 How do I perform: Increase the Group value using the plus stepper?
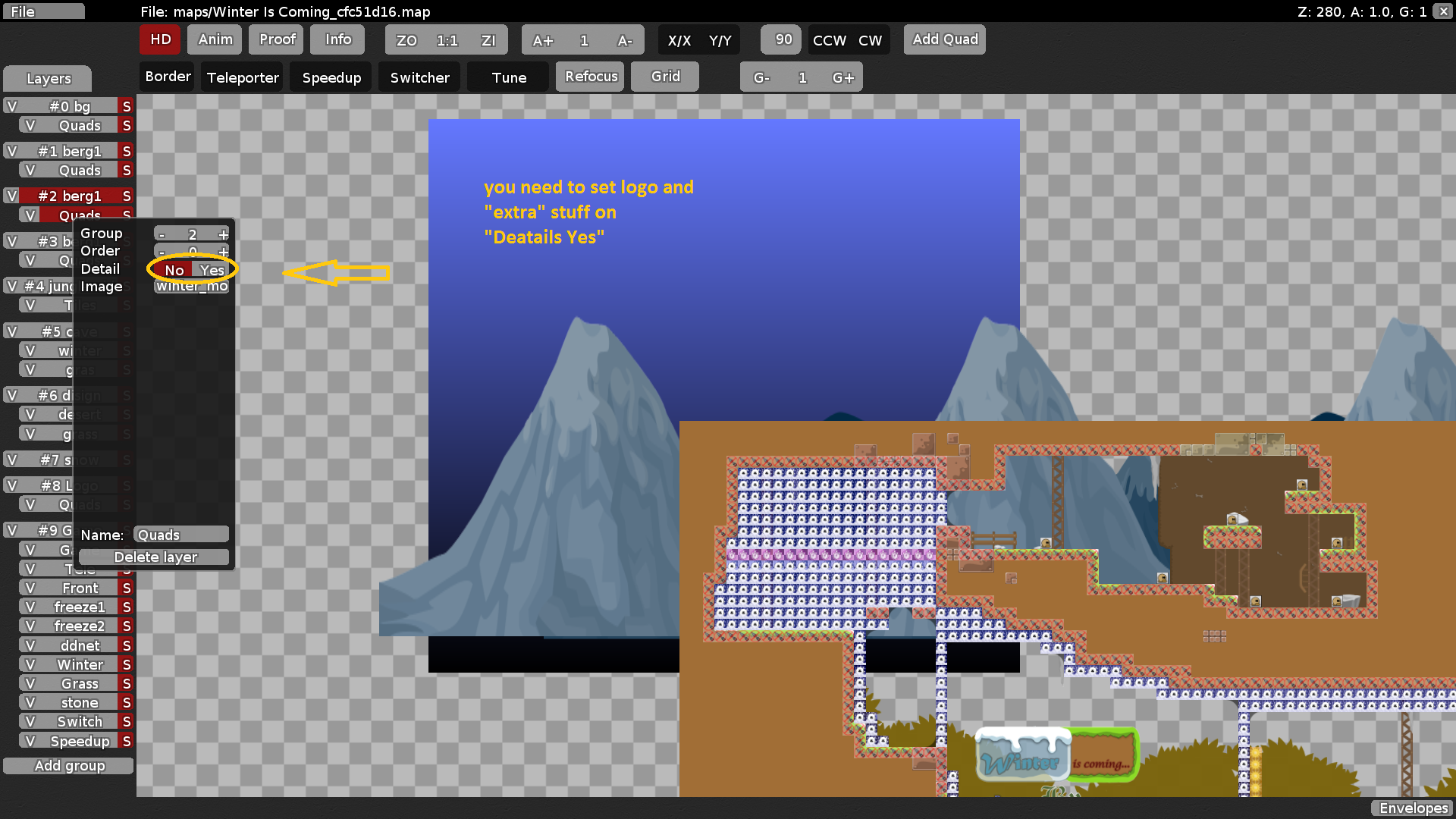[223, 234]
